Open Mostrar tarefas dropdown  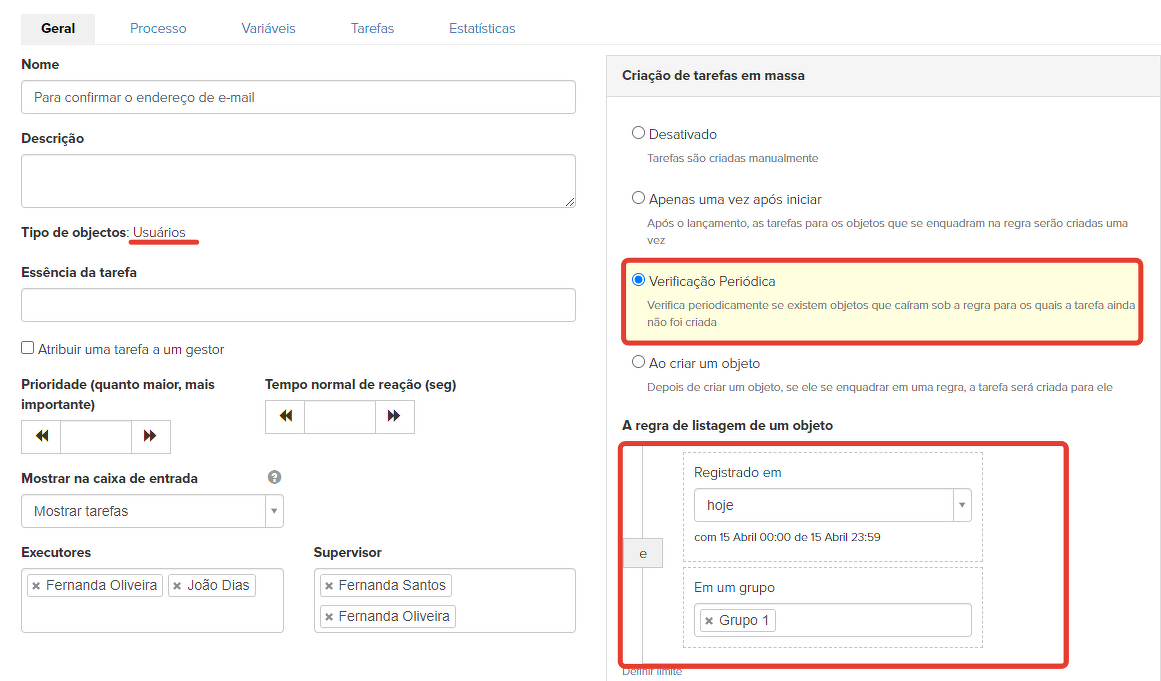click(152, 511)
